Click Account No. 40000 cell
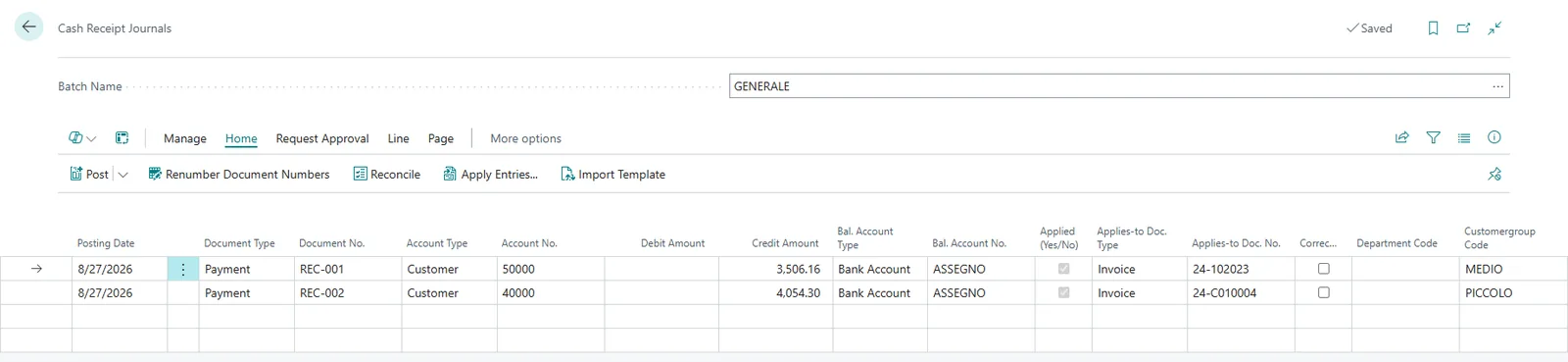The height and width of the screenshot is (362, 1568). [x=551, y=292]
